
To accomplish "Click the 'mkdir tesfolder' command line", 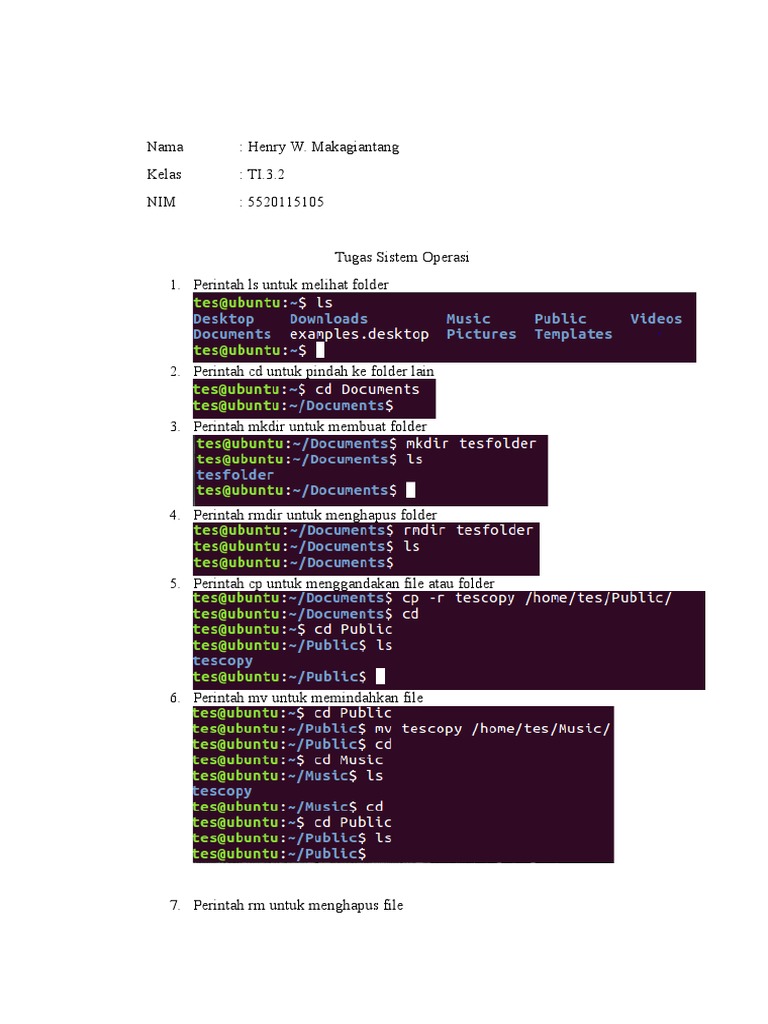I will pos(366,443).
